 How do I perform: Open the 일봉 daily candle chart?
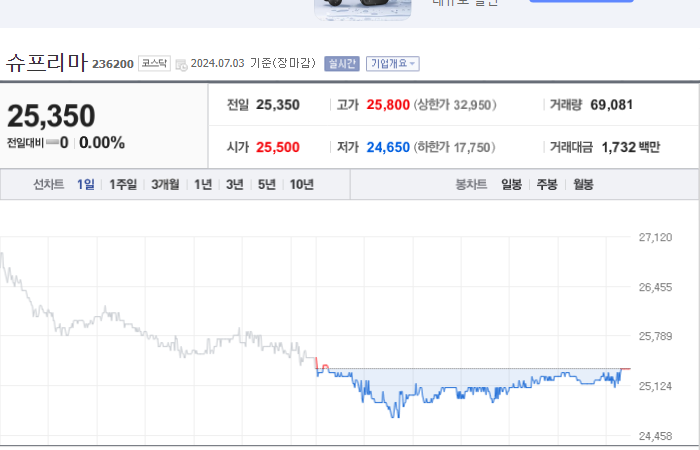pyautogui.click(x=511, y=184)
